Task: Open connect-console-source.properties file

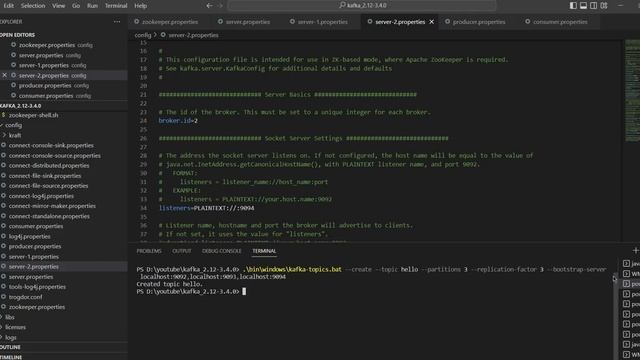Action: tap(55, 156)
